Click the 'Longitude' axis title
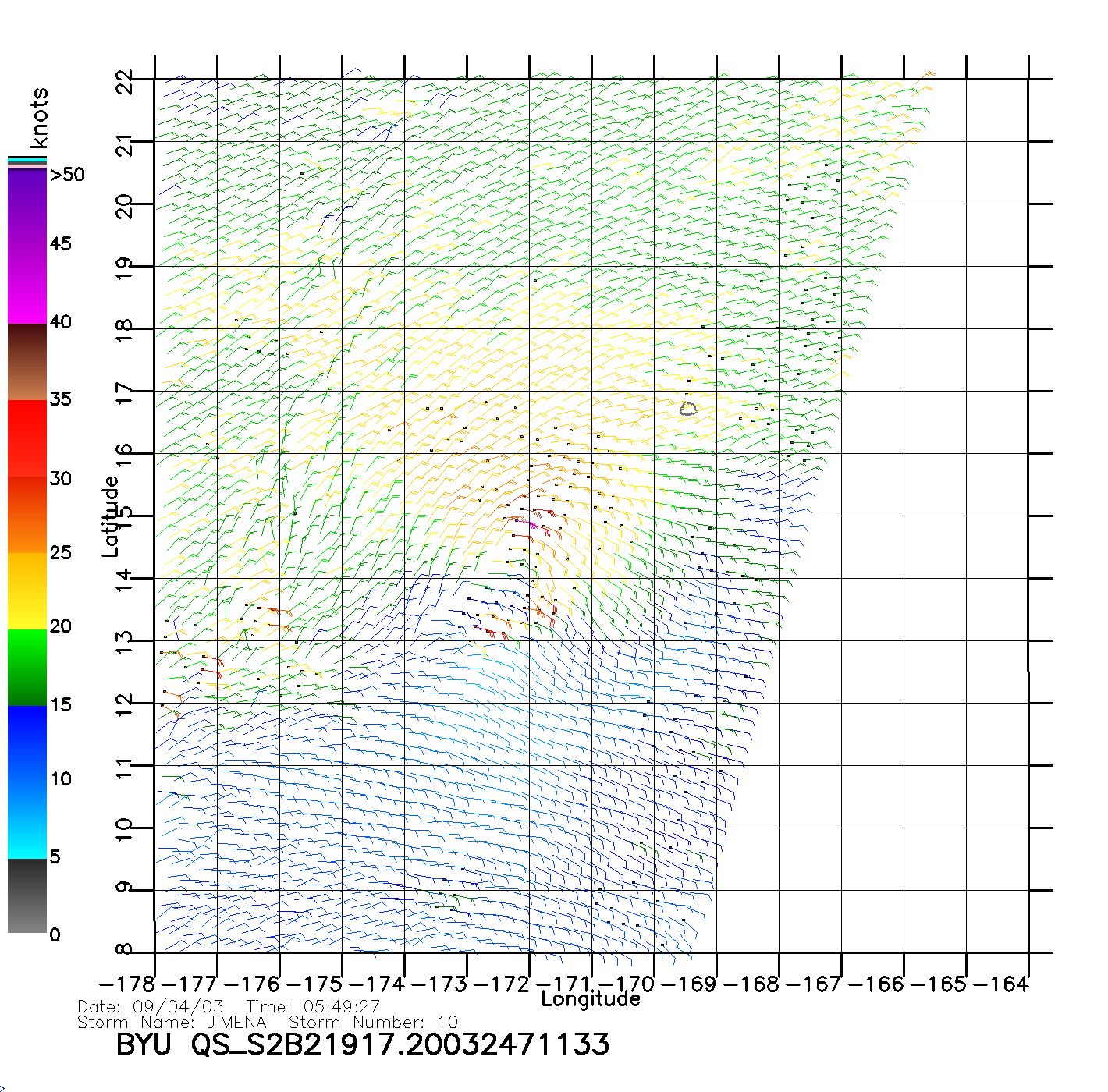 [x=591, y=999]
